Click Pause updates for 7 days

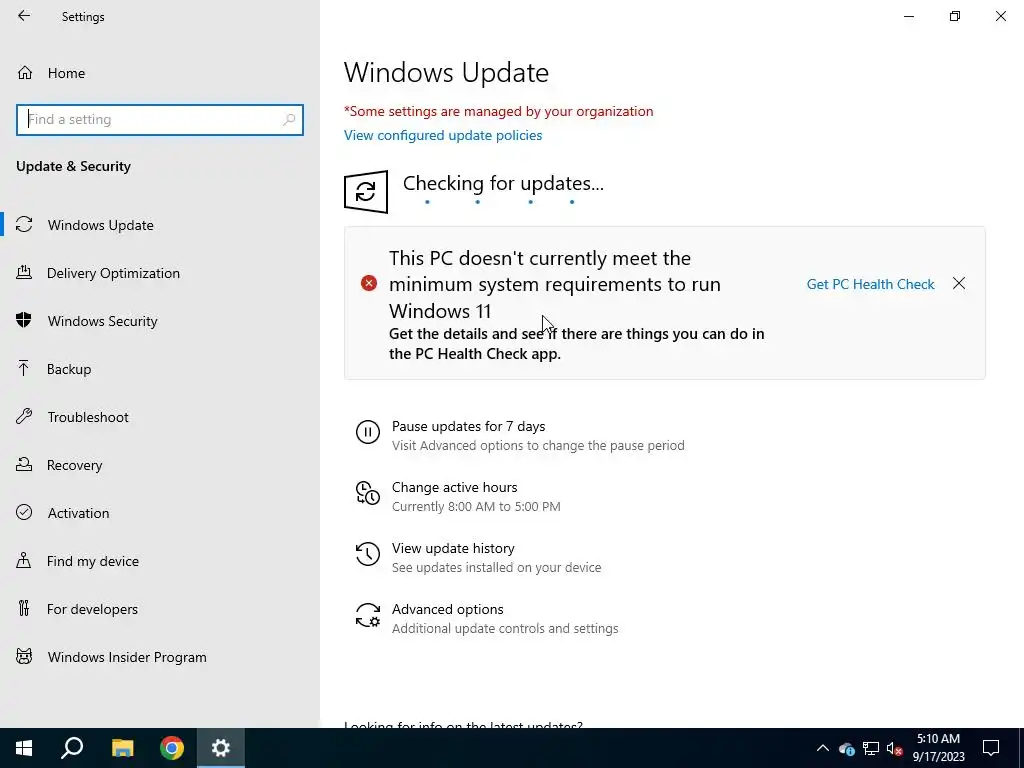click(468, 426)
